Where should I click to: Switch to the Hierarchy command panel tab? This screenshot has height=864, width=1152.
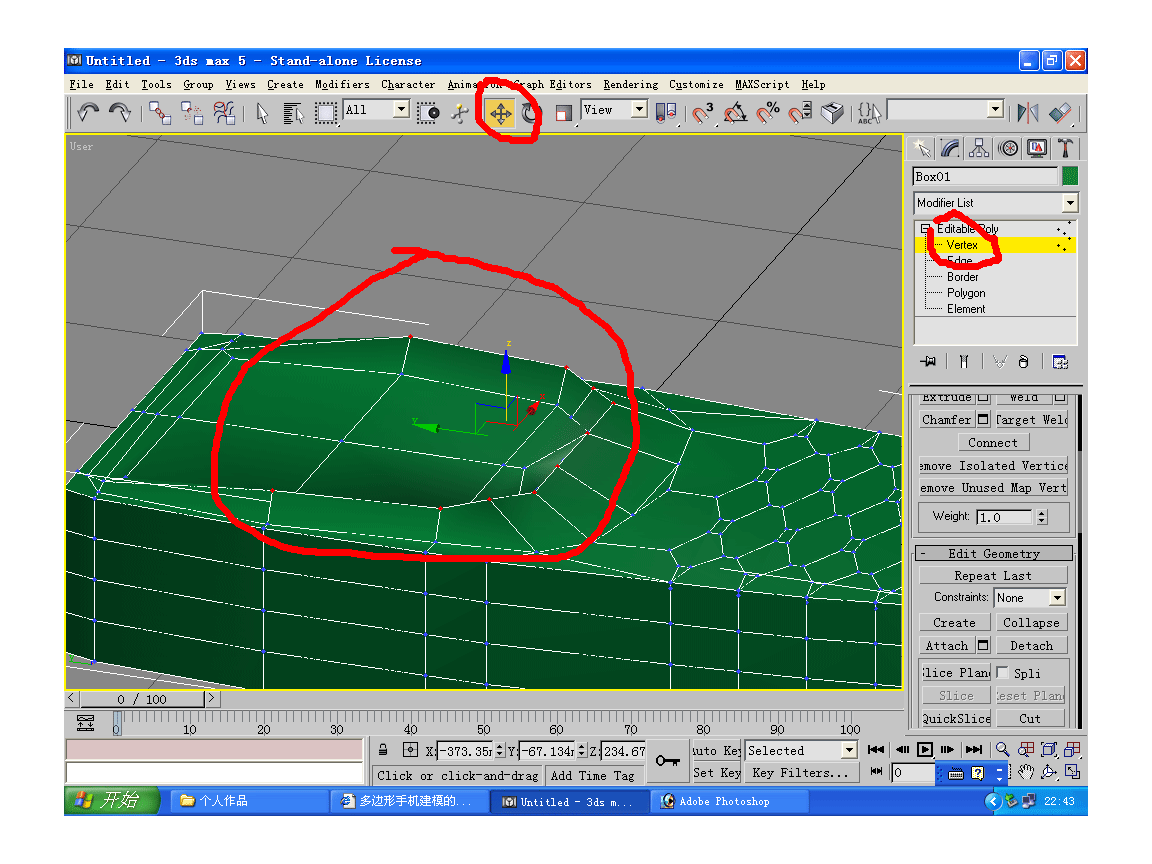[979, 148]
